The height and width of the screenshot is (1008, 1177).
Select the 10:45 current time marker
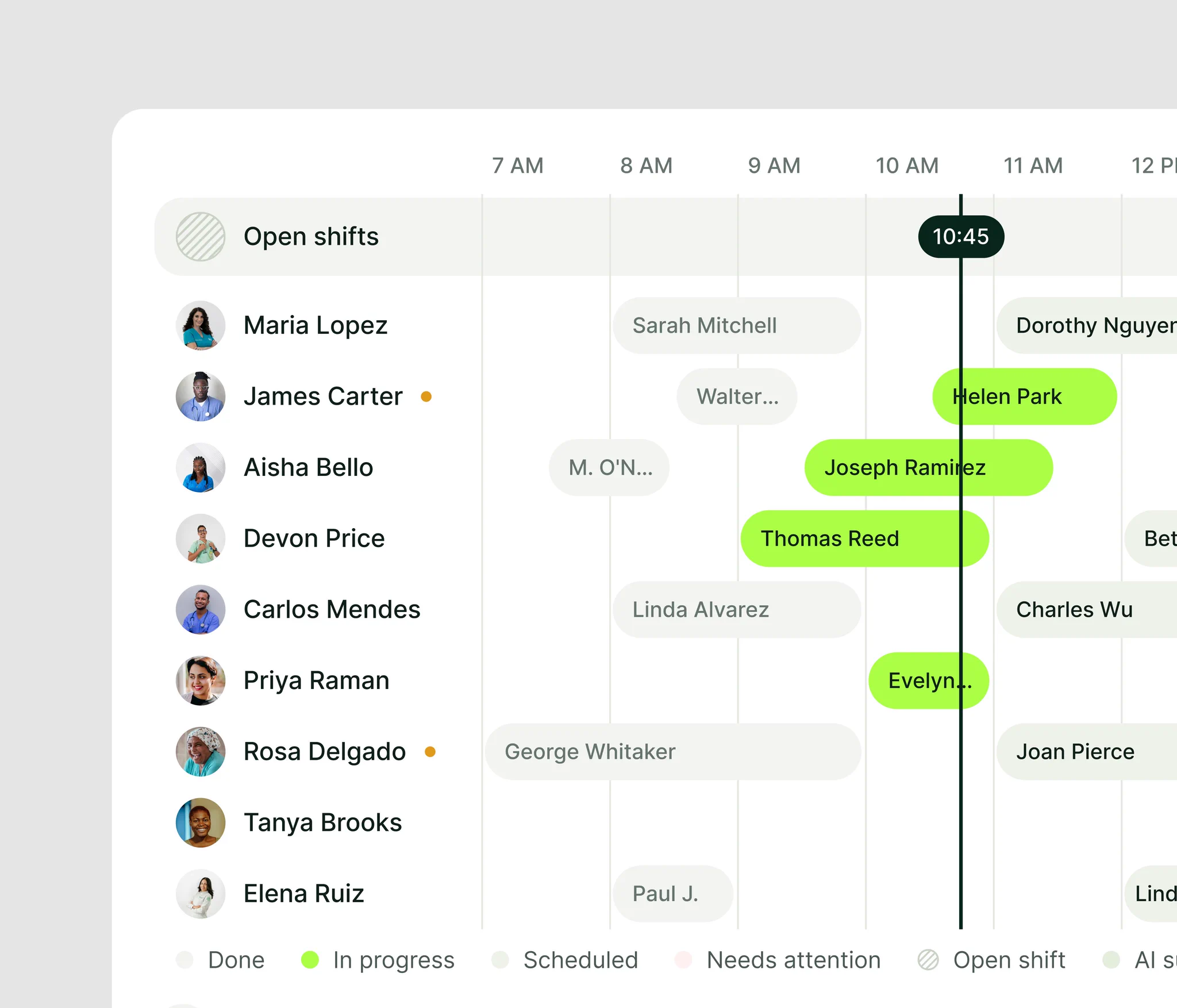[961, 237]
